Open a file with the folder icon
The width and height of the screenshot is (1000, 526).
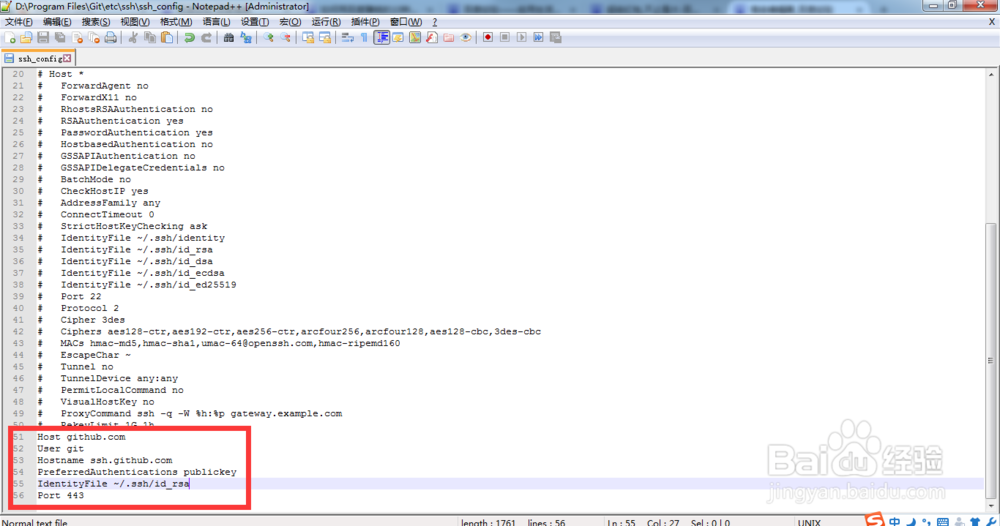(x=26, y=38)
